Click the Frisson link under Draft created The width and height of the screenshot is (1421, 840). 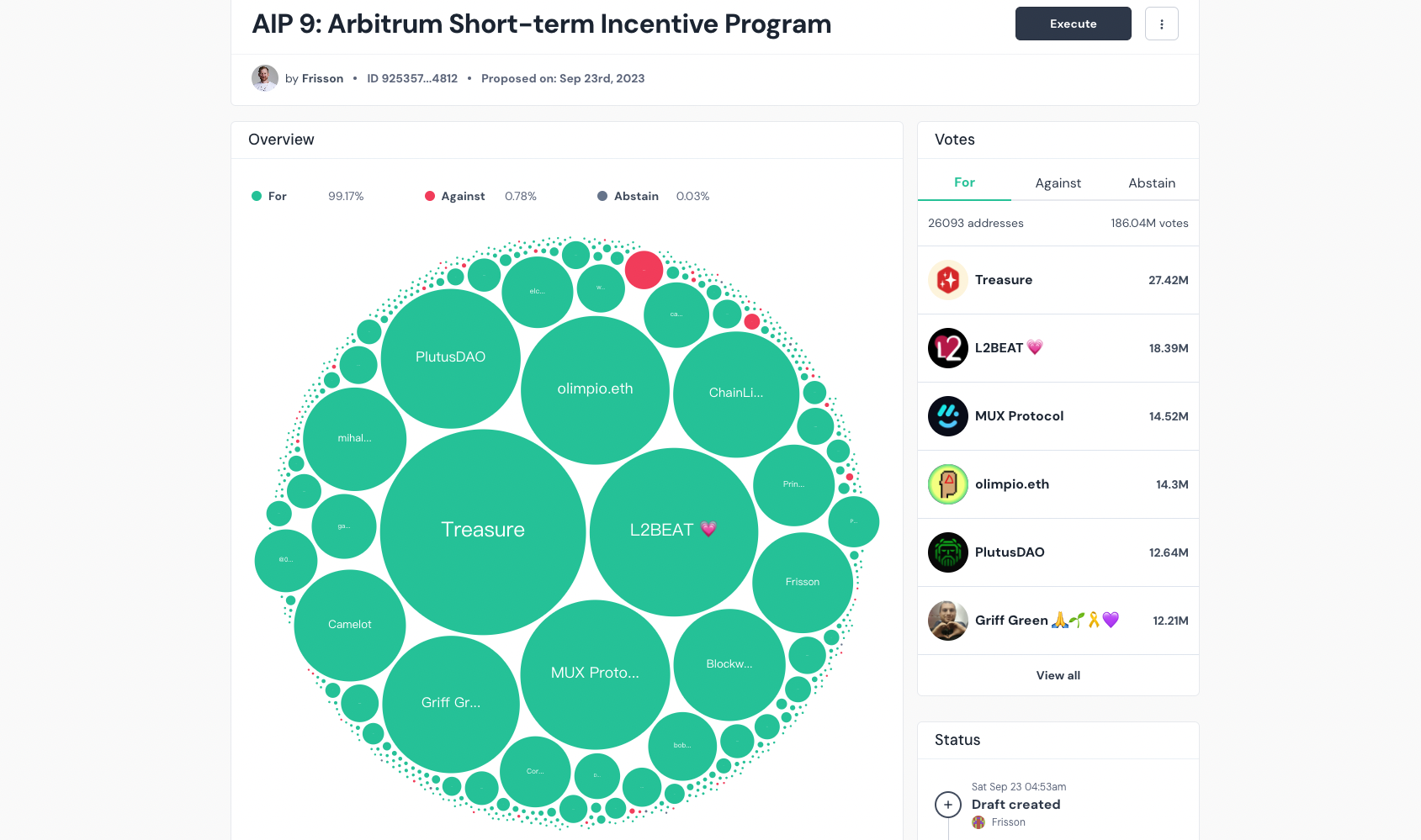(x=1008, y=822)
